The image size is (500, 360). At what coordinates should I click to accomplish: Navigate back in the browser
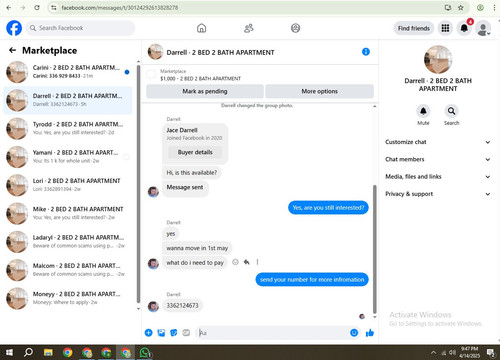coord(9,7)
